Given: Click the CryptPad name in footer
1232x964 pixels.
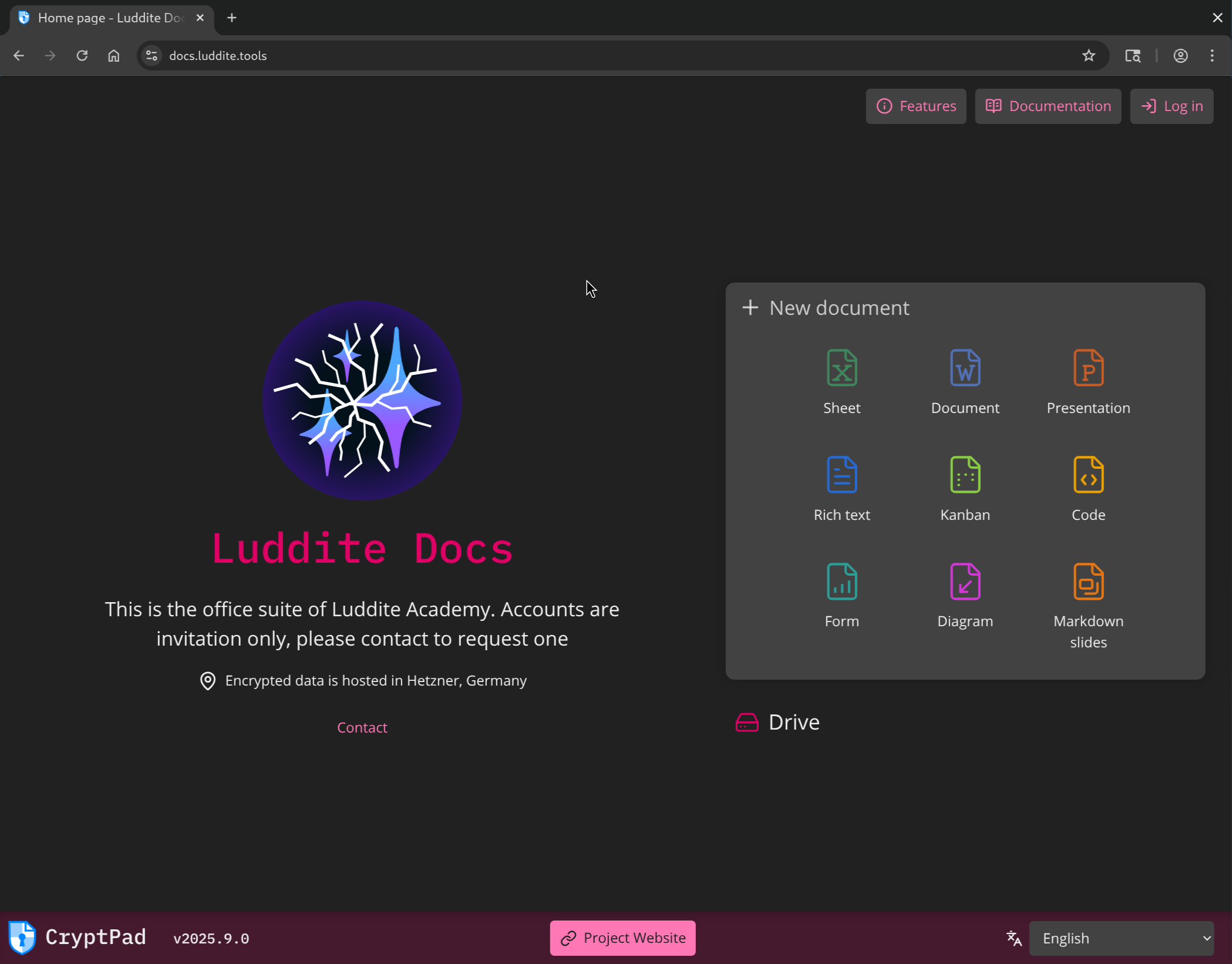Looking at the screenshot, I should point(96,937).
